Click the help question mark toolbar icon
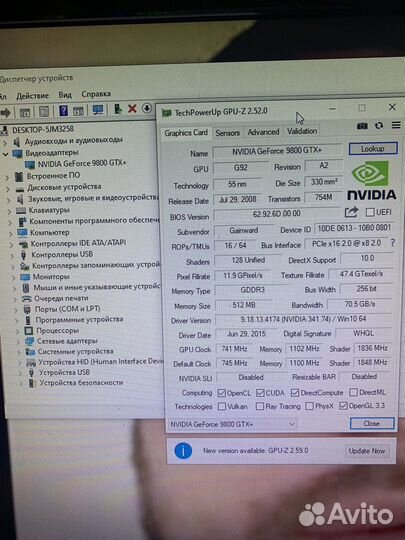The height and width of the screenshot is (540, 405). (63, 111)
